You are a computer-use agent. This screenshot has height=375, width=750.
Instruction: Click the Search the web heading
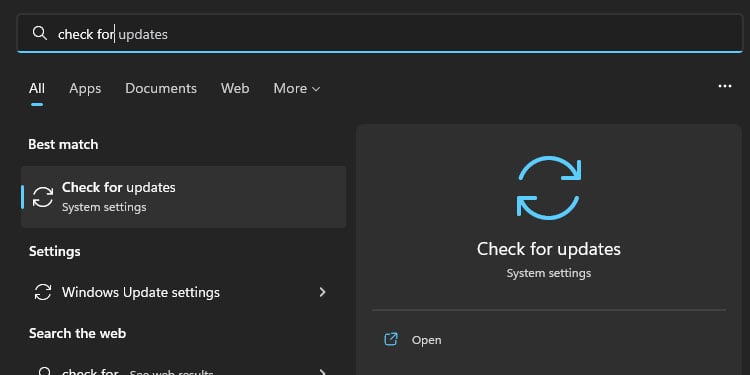[x=77, y=333]
